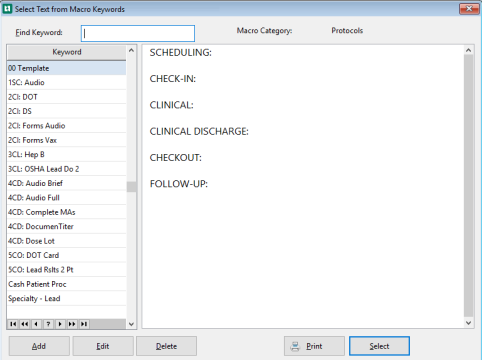Click the page-back double arrow icon
482x360 pixels.
pyautogui.click(x=25, y=324)
